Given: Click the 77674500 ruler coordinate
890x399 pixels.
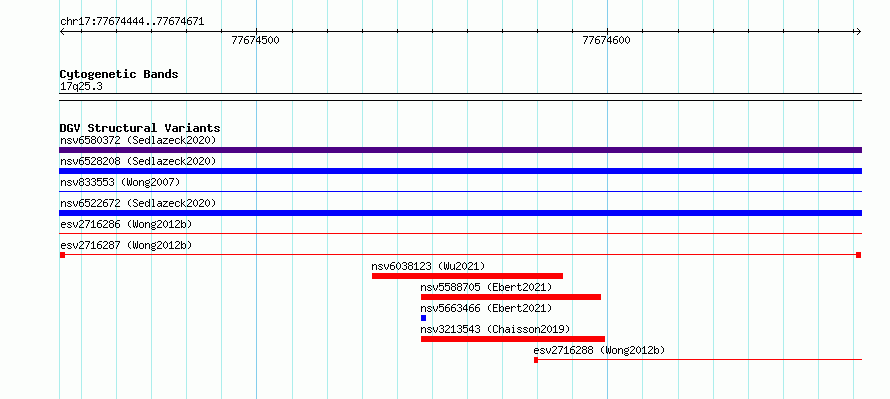Looking at the screenshot, I should [255, 40].
